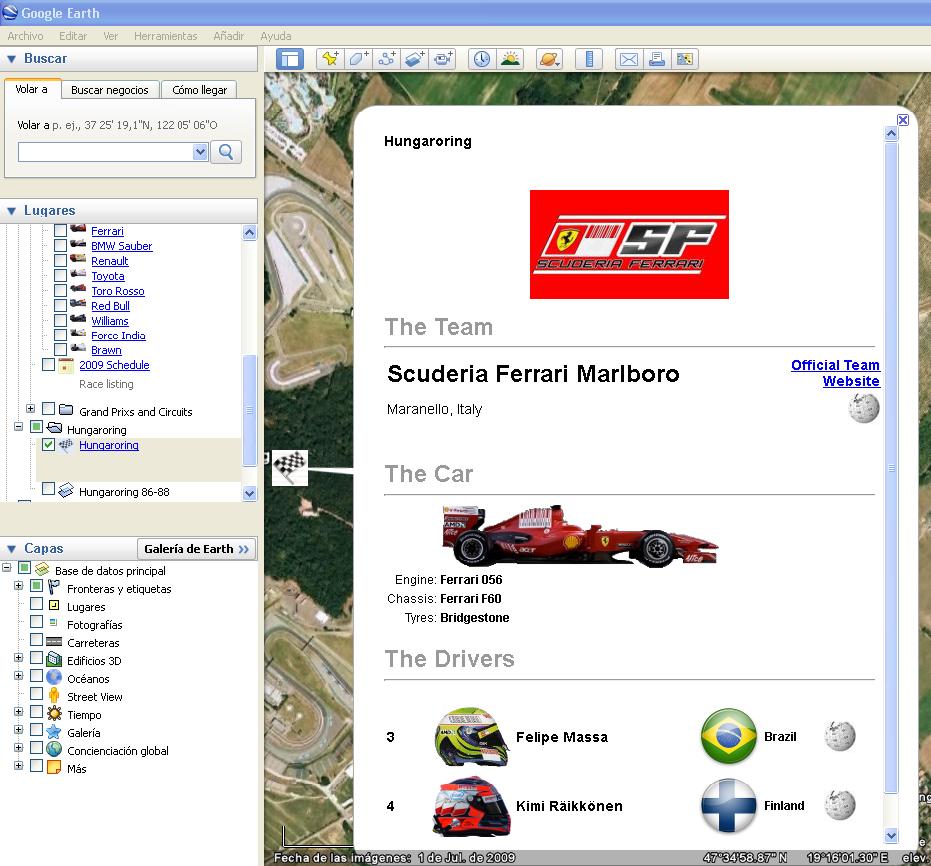Image resolution: width=931 pixels, height=866 pixels.
Task: Open the planet switcher dropdown
Action: click(x=550, y=59)
